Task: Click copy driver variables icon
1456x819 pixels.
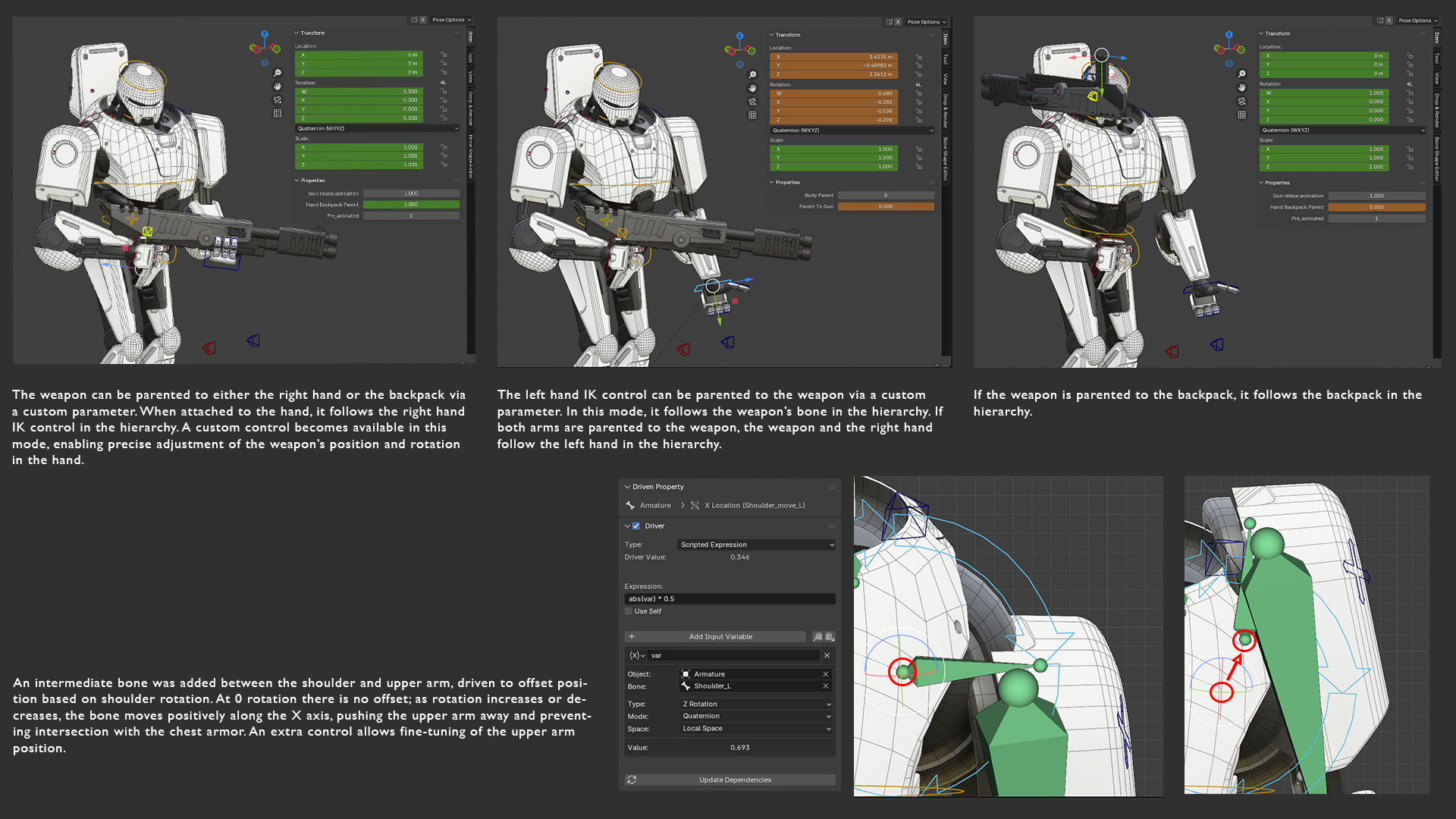Action: point(817,637)
